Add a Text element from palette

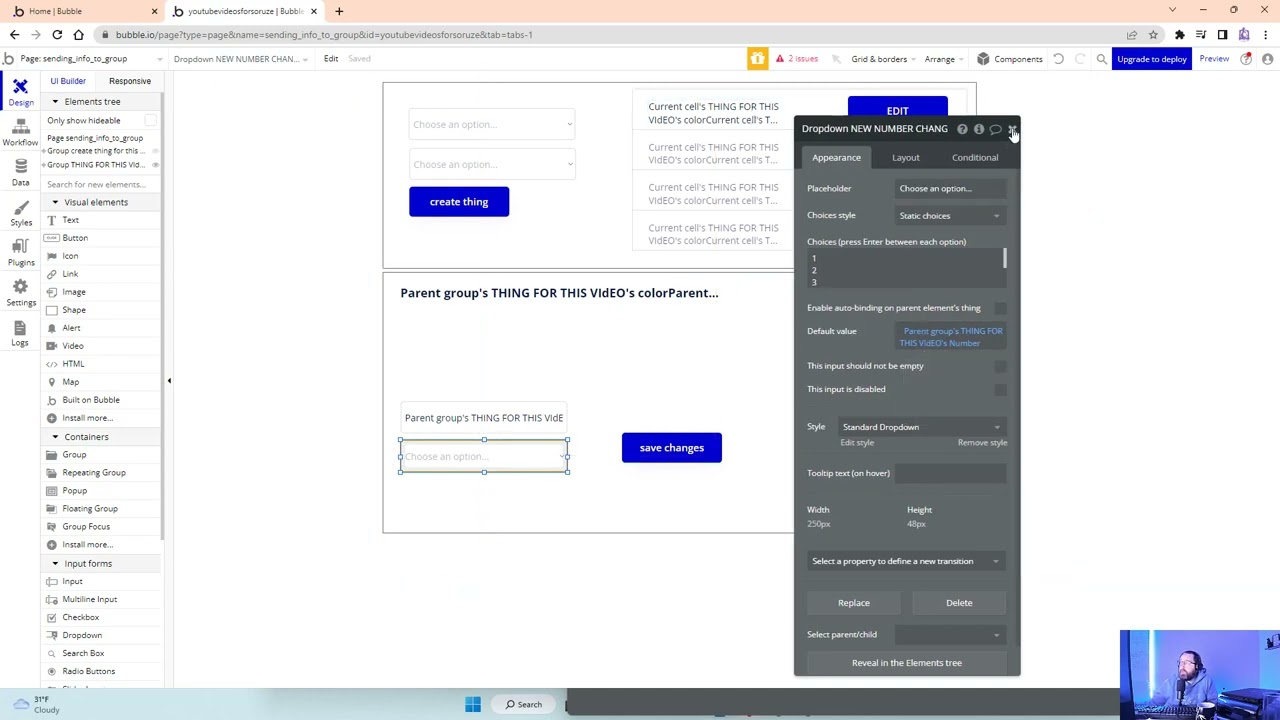70,220
